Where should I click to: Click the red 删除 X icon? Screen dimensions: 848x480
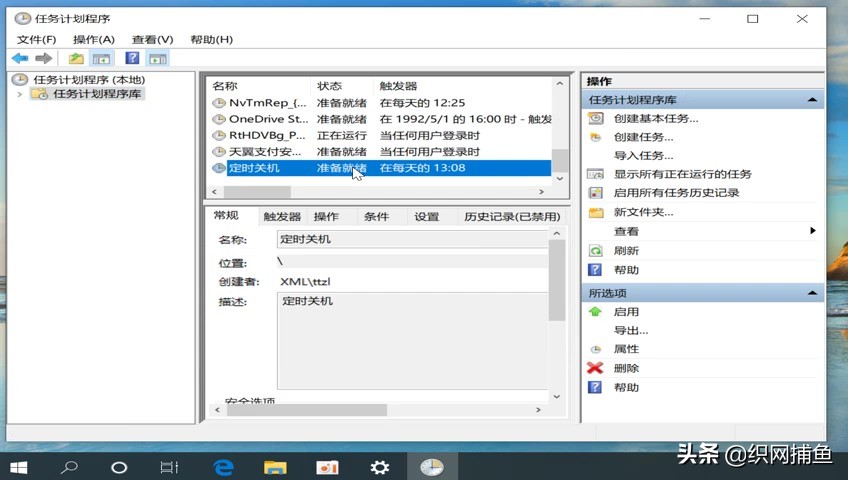point(595,368)
